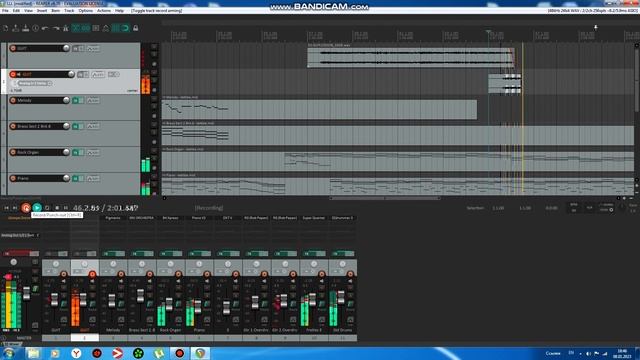Viewport: 640px width, 360px height.
Task: Click the Record button in transport
Action: (26, 208)
